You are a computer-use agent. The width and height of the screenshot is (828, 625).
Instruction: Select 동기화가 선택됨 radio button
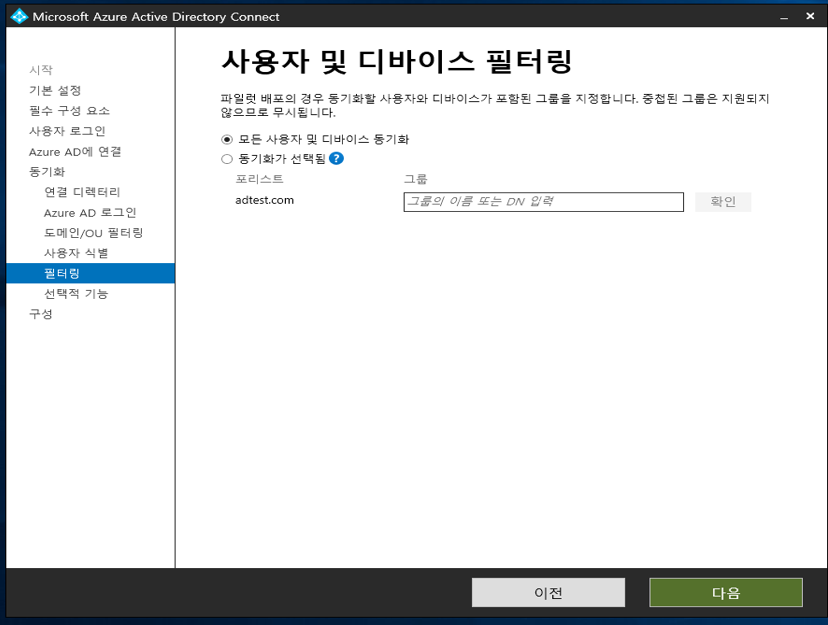(227, 159)
